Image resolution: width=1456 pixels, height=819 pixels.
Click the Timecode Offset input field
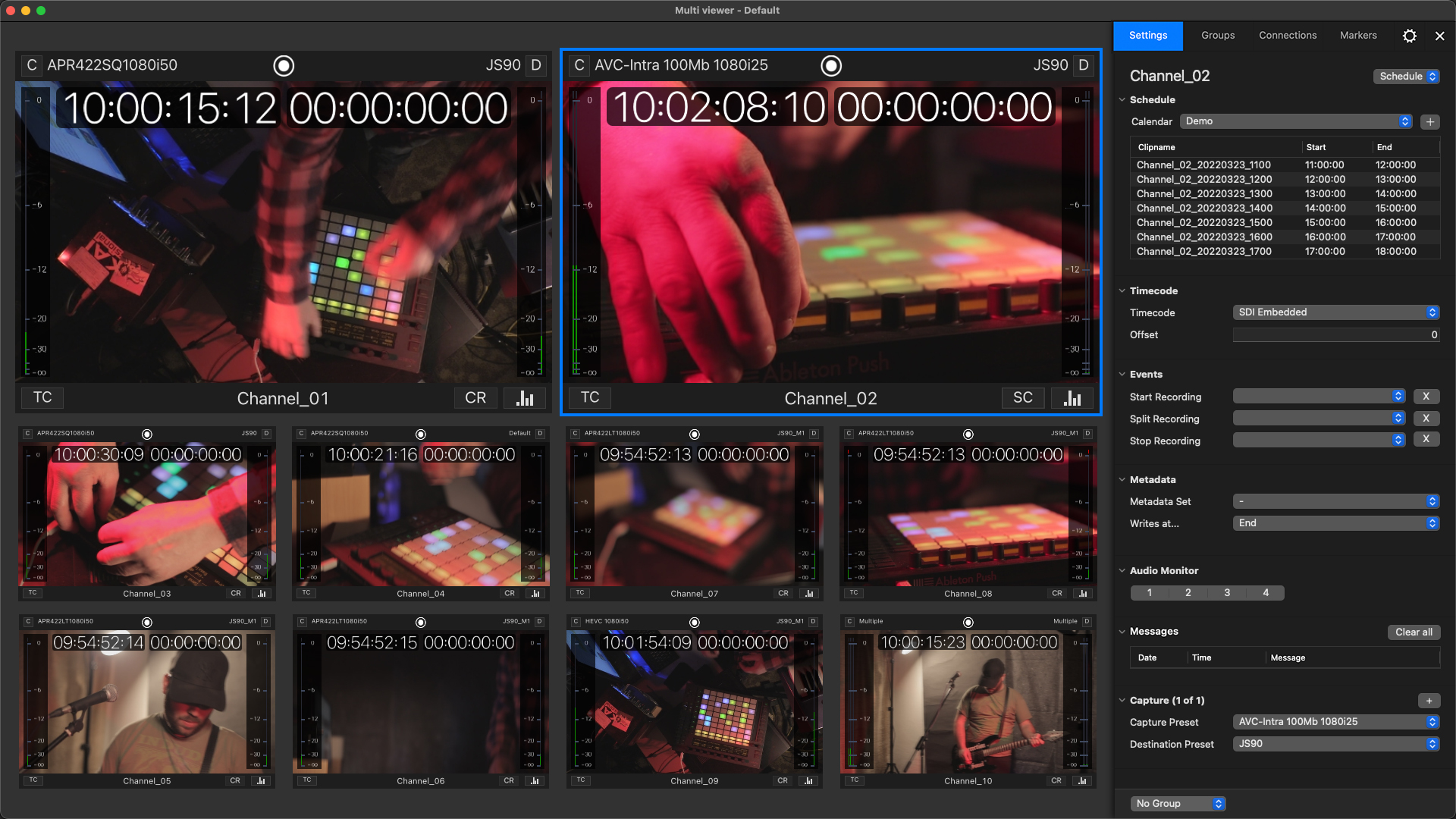coord(1335,334)
